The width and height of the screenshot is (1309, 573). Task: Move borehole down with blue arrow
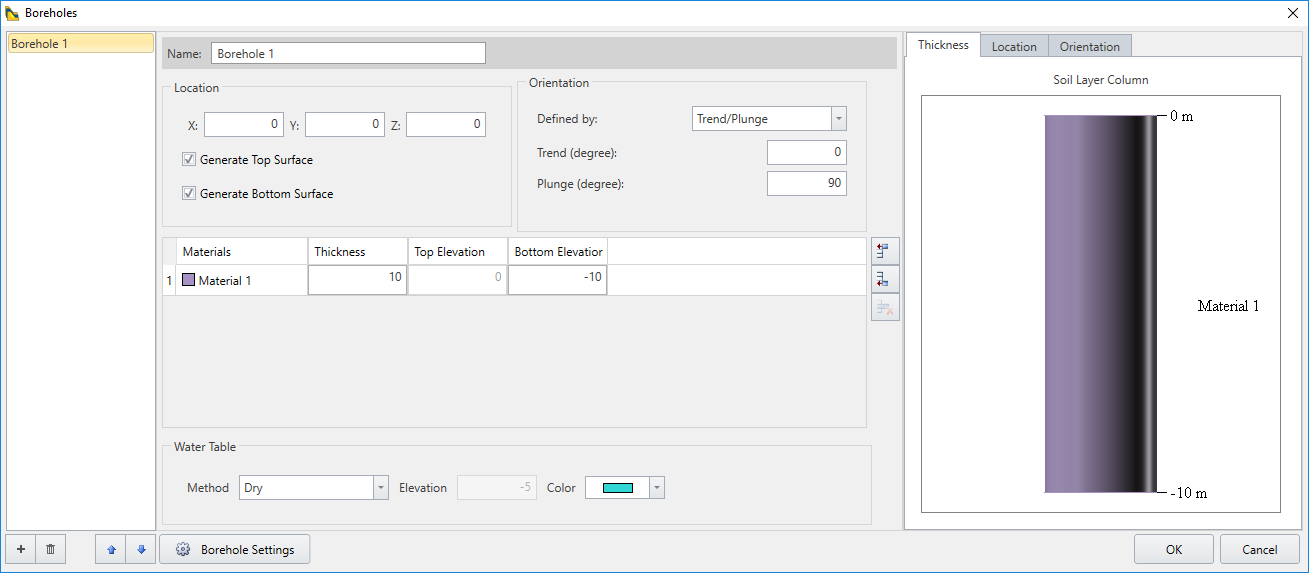(141, 549)
